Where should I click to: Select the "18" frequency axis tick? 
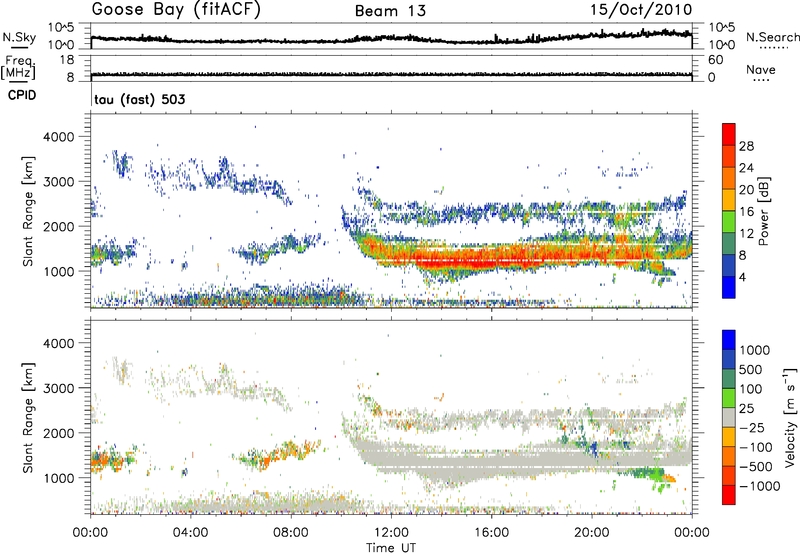point(67,60)
